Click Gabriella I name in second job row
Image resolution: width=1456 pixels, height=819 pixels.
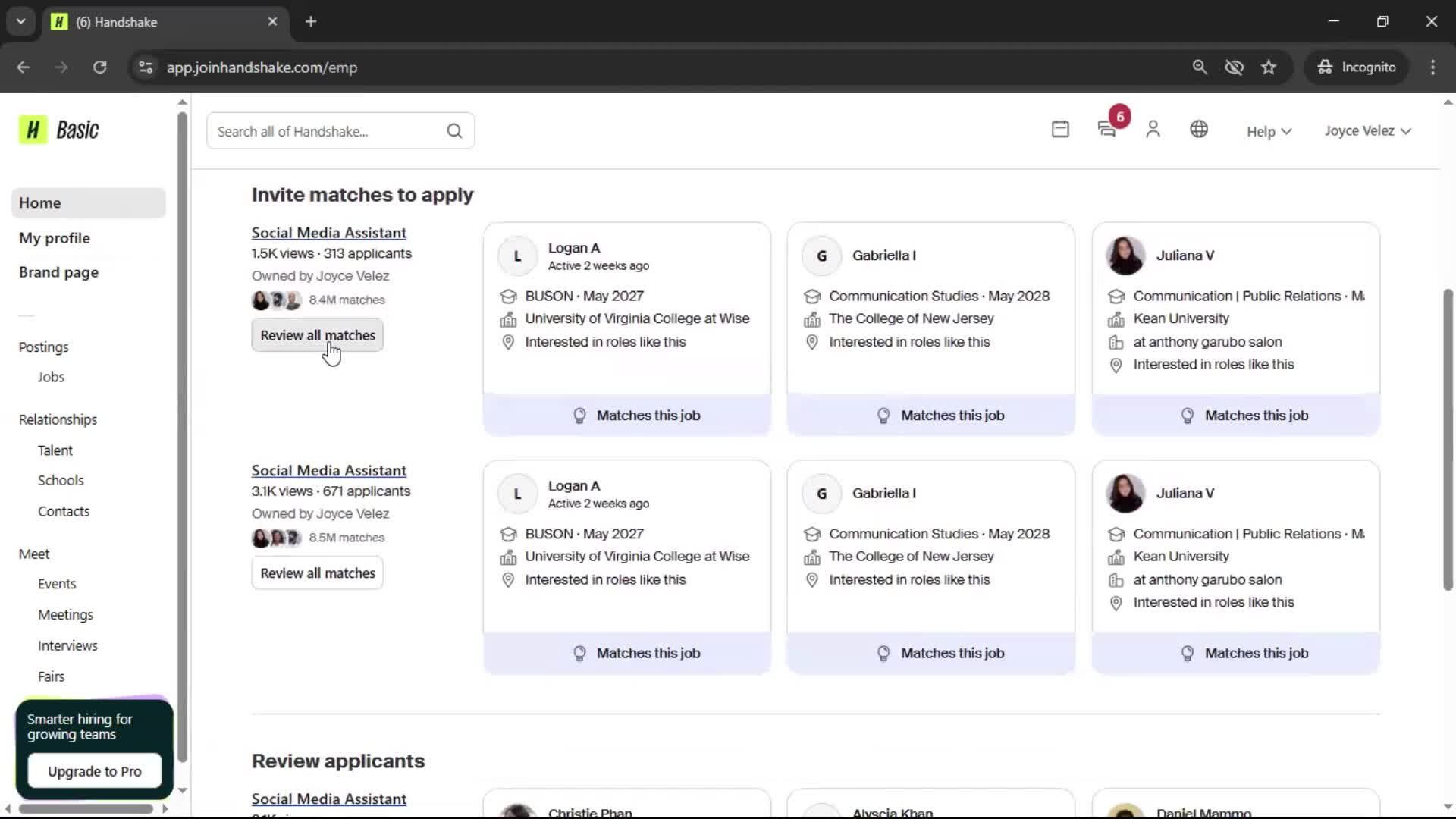(883, 494)
